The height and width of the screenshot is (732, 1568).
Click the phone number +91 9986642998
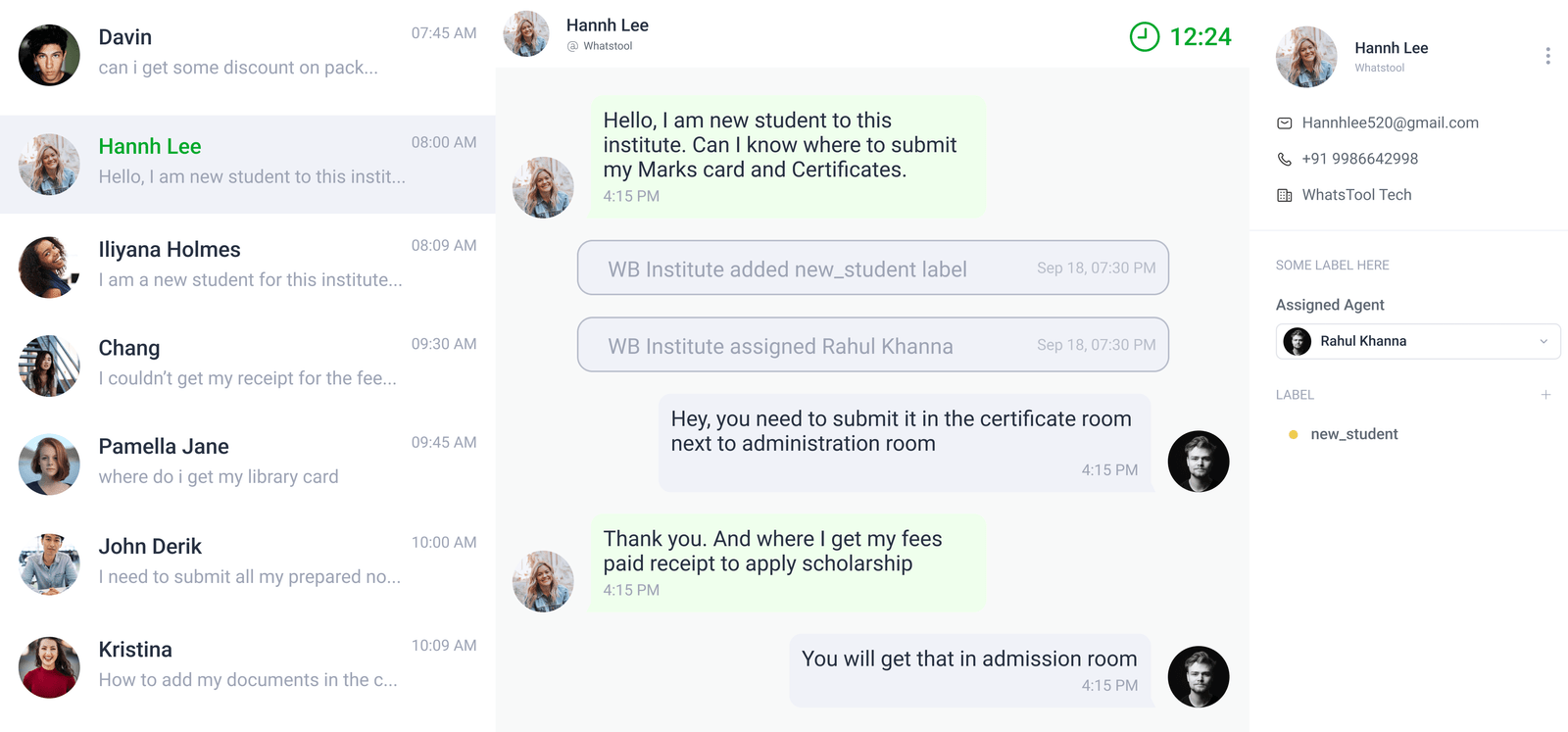click(x=1359, y=159)
